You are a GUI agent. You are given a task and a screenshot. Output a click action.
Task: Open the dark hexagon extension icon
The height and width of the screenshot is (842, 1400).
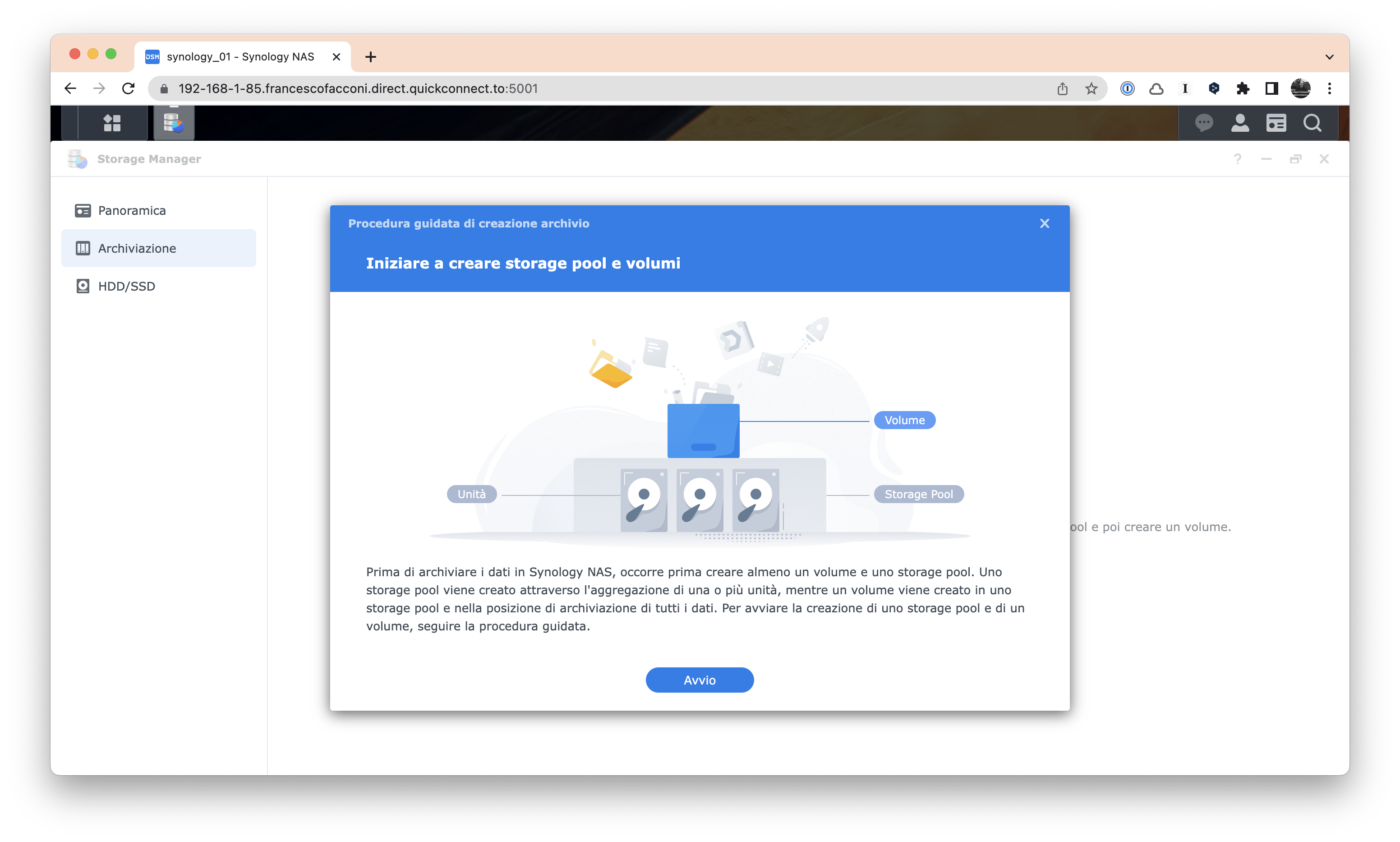[x=1214, y=88]
